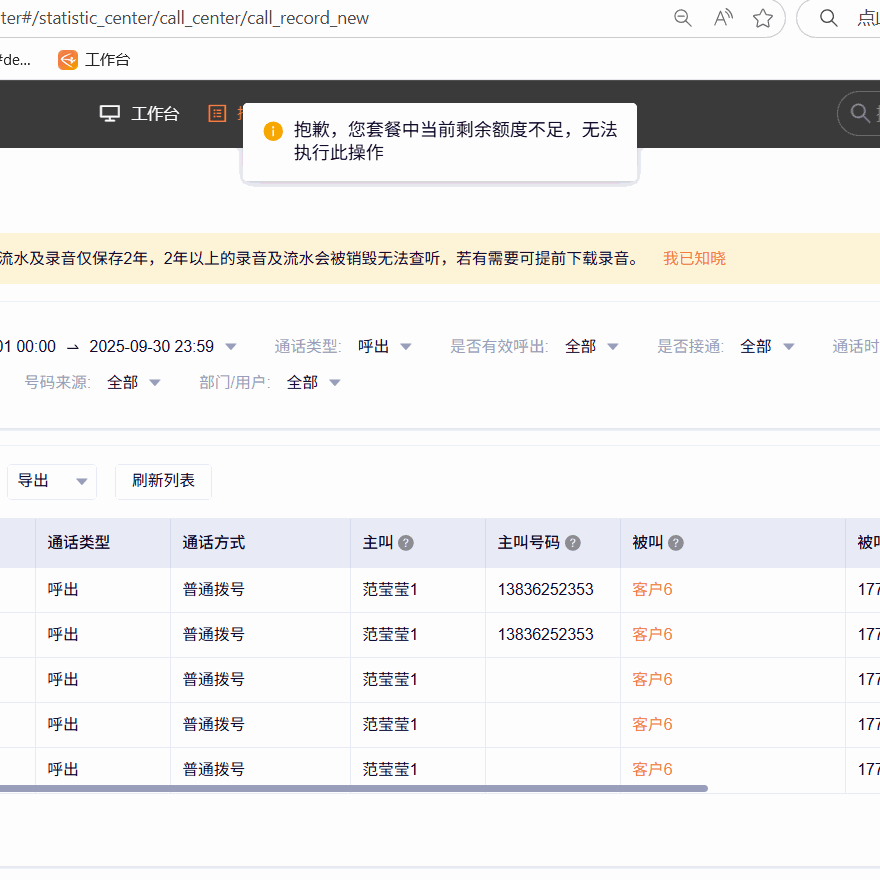Open the browser zoom-out icon
880x880 pixels.
[682, 18]
